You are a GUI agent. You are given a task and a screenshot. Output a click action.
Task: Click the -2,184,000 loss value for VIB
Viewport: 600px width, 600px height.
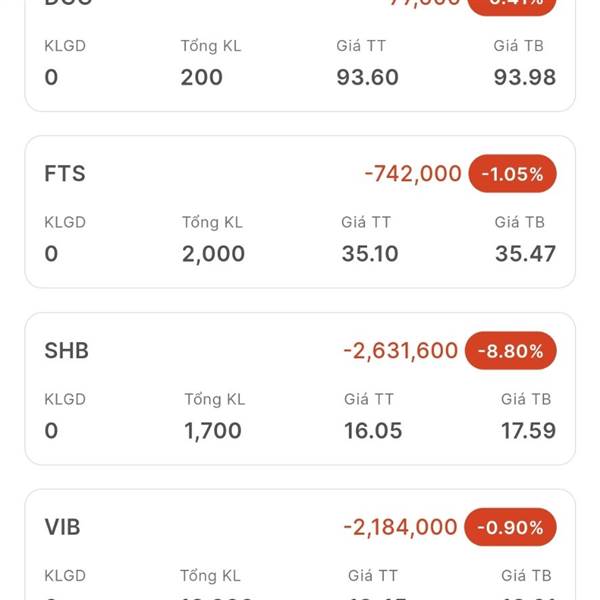[400, 527]
